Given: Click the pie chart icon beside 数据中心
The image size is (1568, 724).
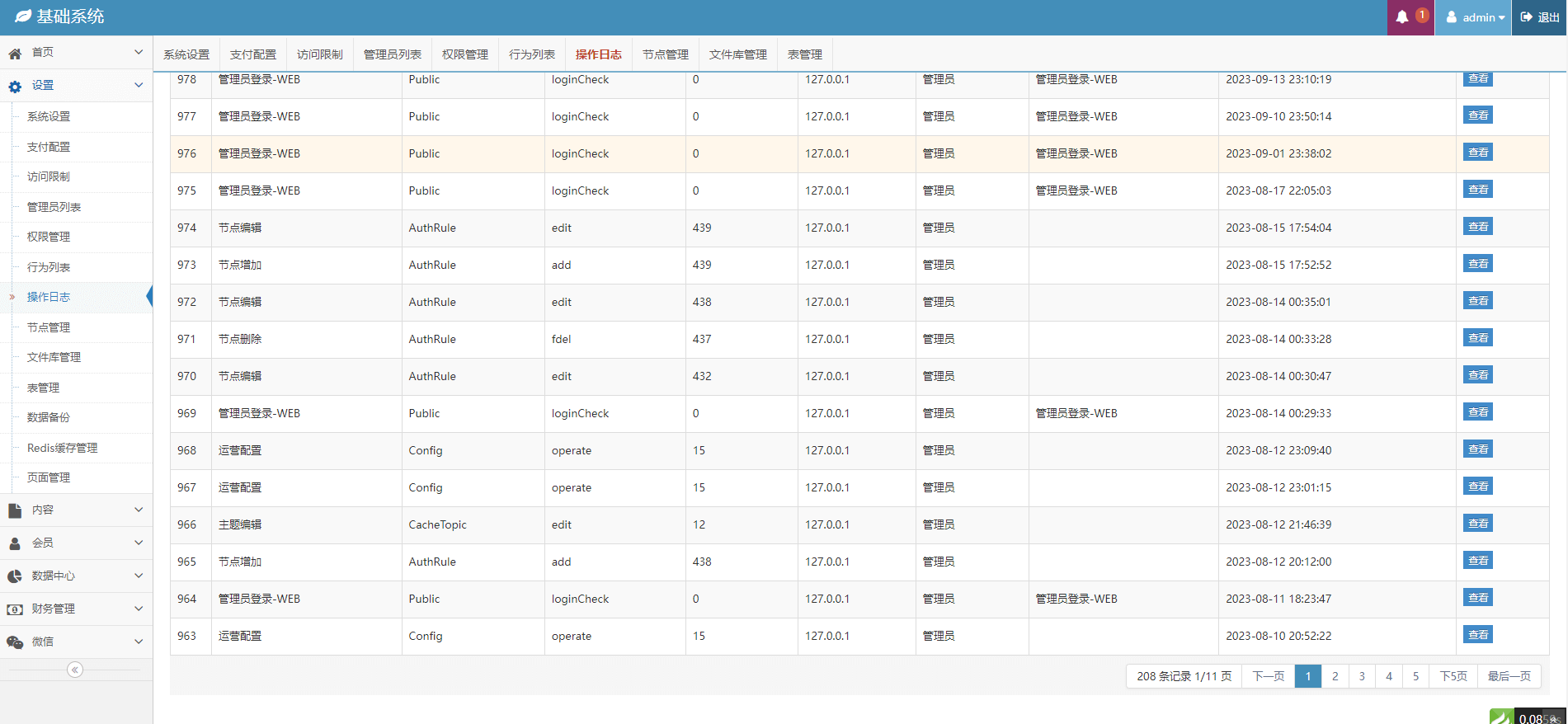Looking at the screenshot, I should (15, 577).
